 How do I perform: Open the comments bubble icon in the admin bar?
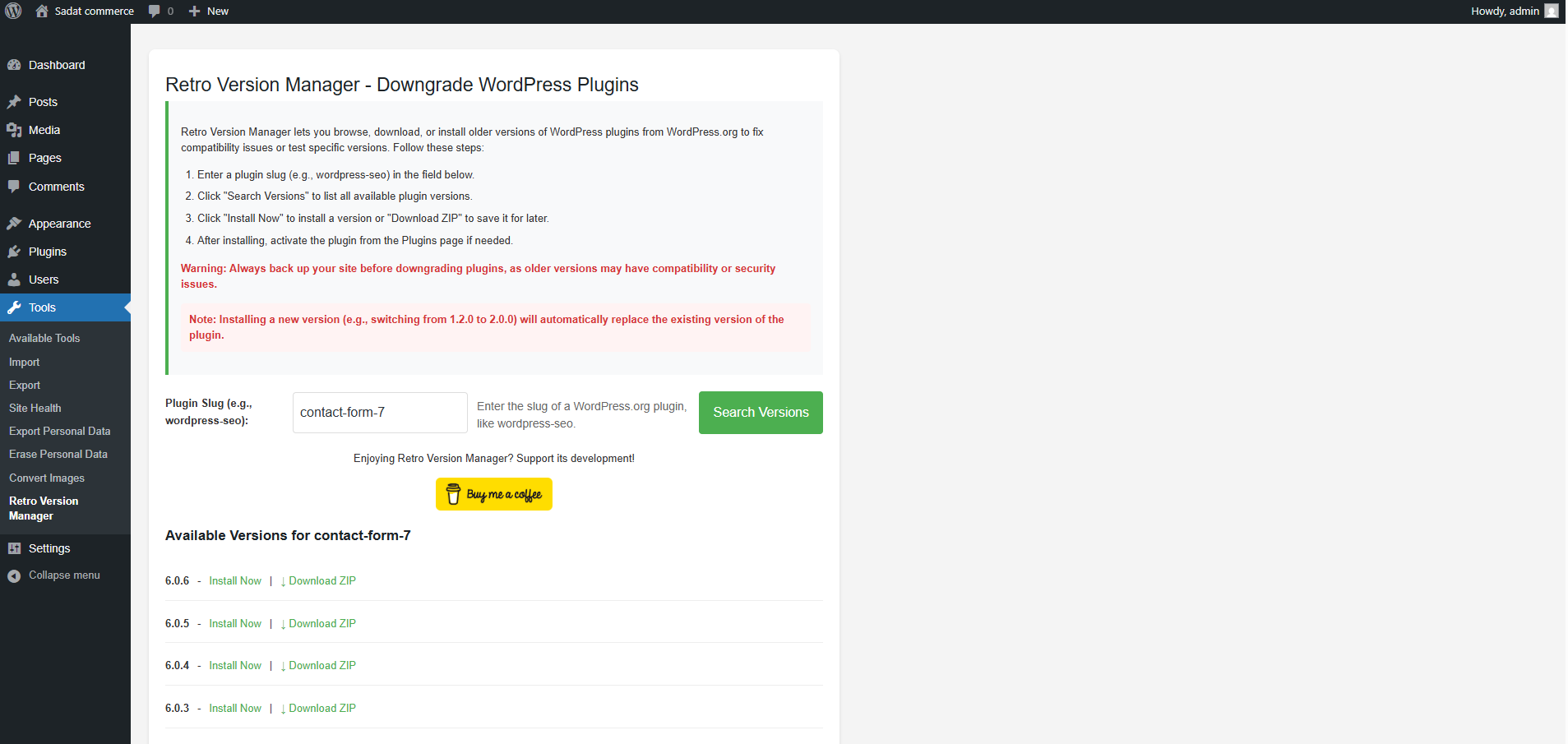(154, 11)
